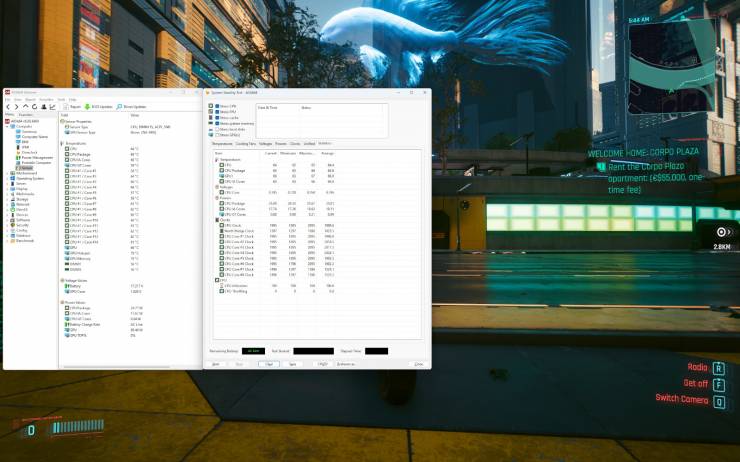This screenshot has width=740, height=462.
Task: Click AIDA64 root node at top of tree
Action: (x=22, y=121)
